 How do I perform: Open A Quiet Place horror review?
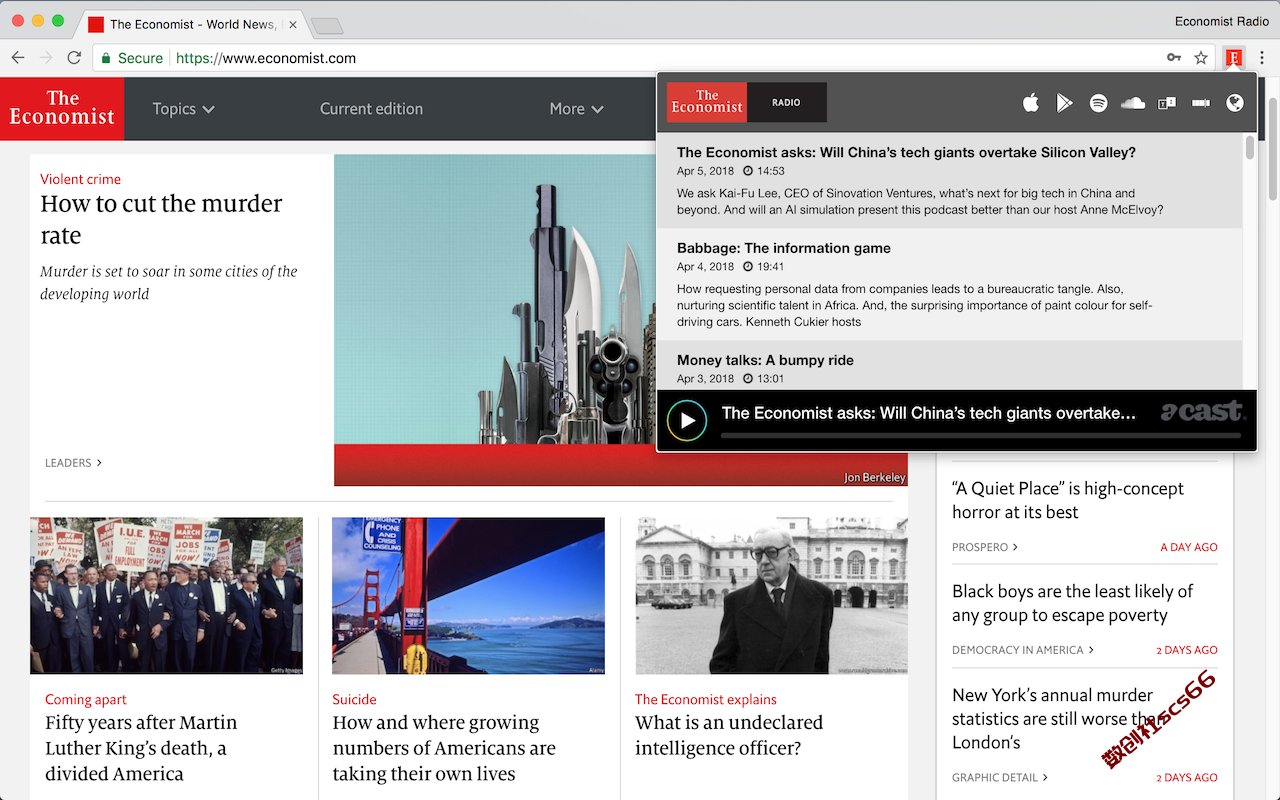tap(1068, 500)
